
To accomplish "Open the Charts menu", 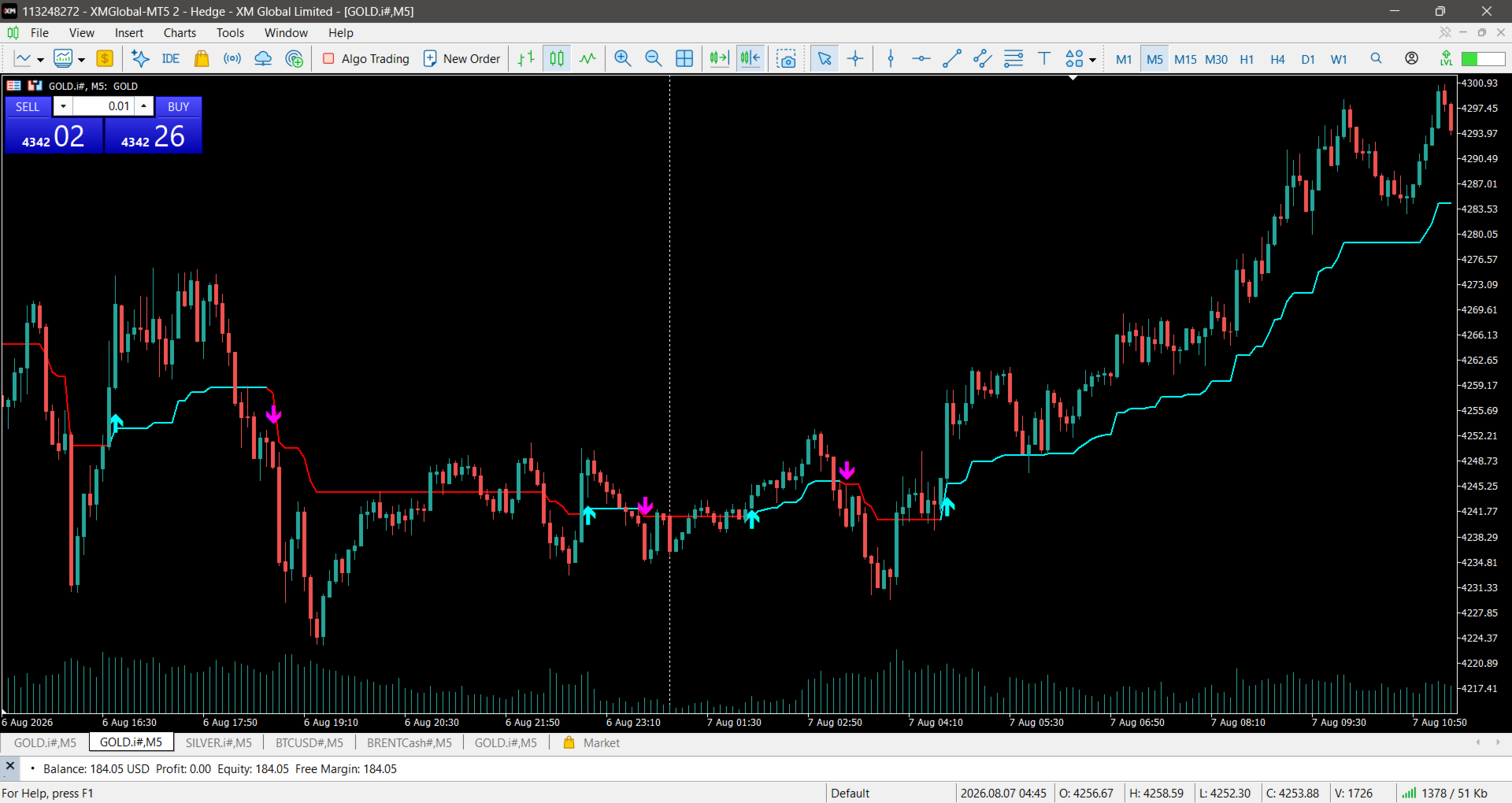I will (180, 32).
